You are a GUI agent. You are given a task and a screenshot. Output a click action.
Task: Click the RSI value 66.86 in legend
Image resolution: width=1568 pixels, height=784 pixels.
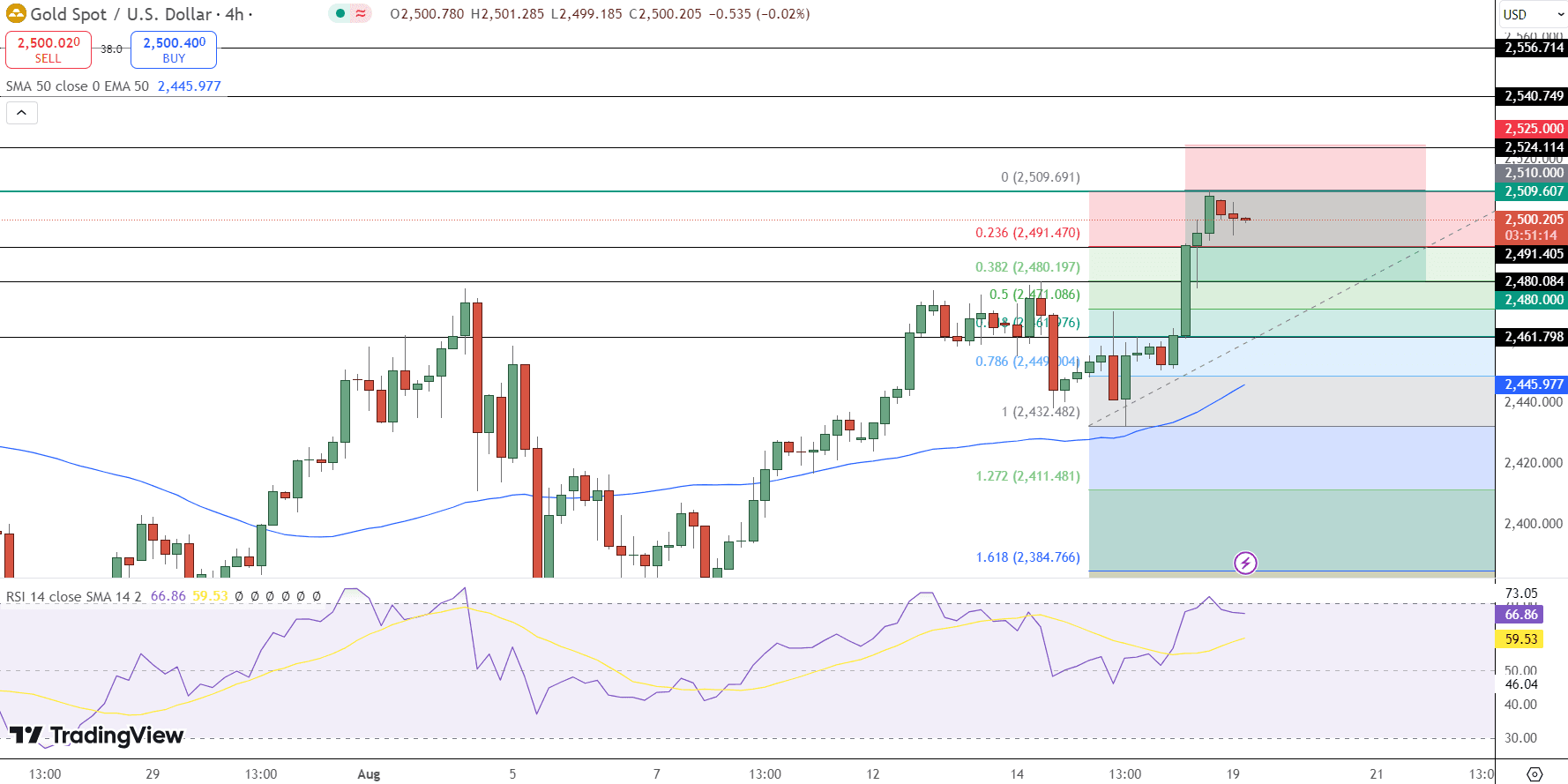coord(168,597)
